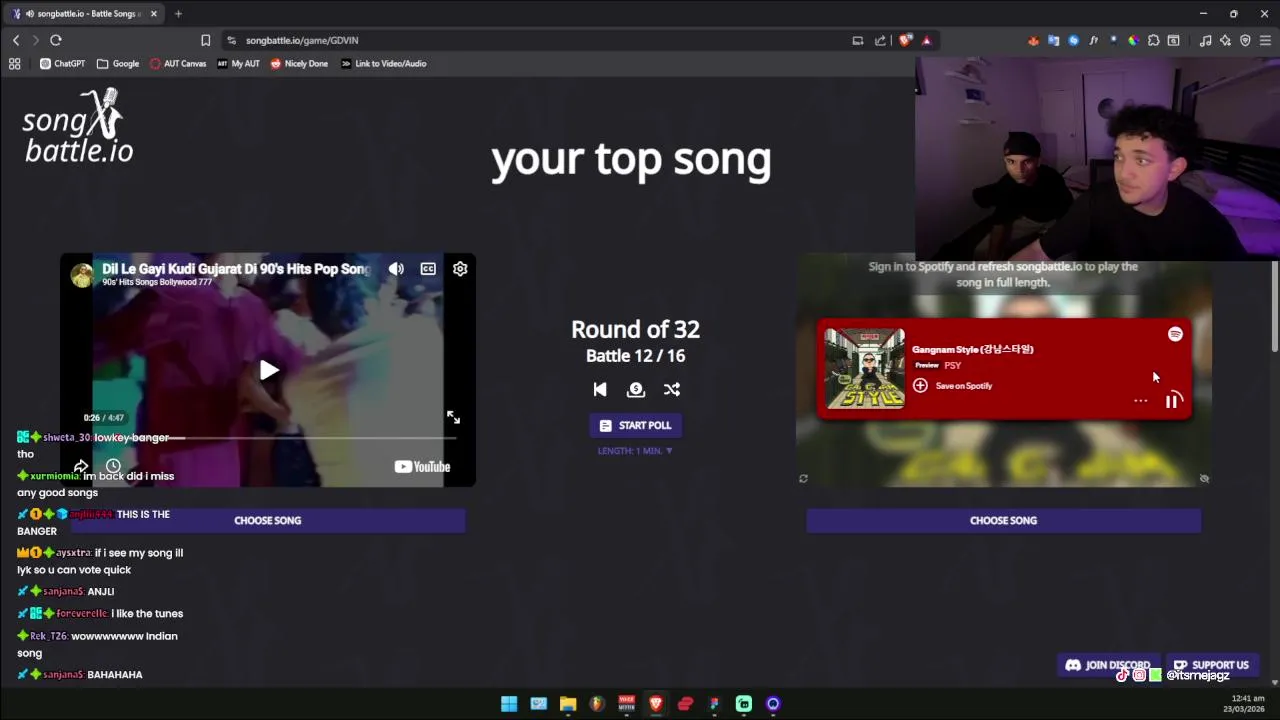Image resolution: width=1280 pixels, height=720 pixels.
Task: Open the browser hamburger menu
Action: [1265, 40]
